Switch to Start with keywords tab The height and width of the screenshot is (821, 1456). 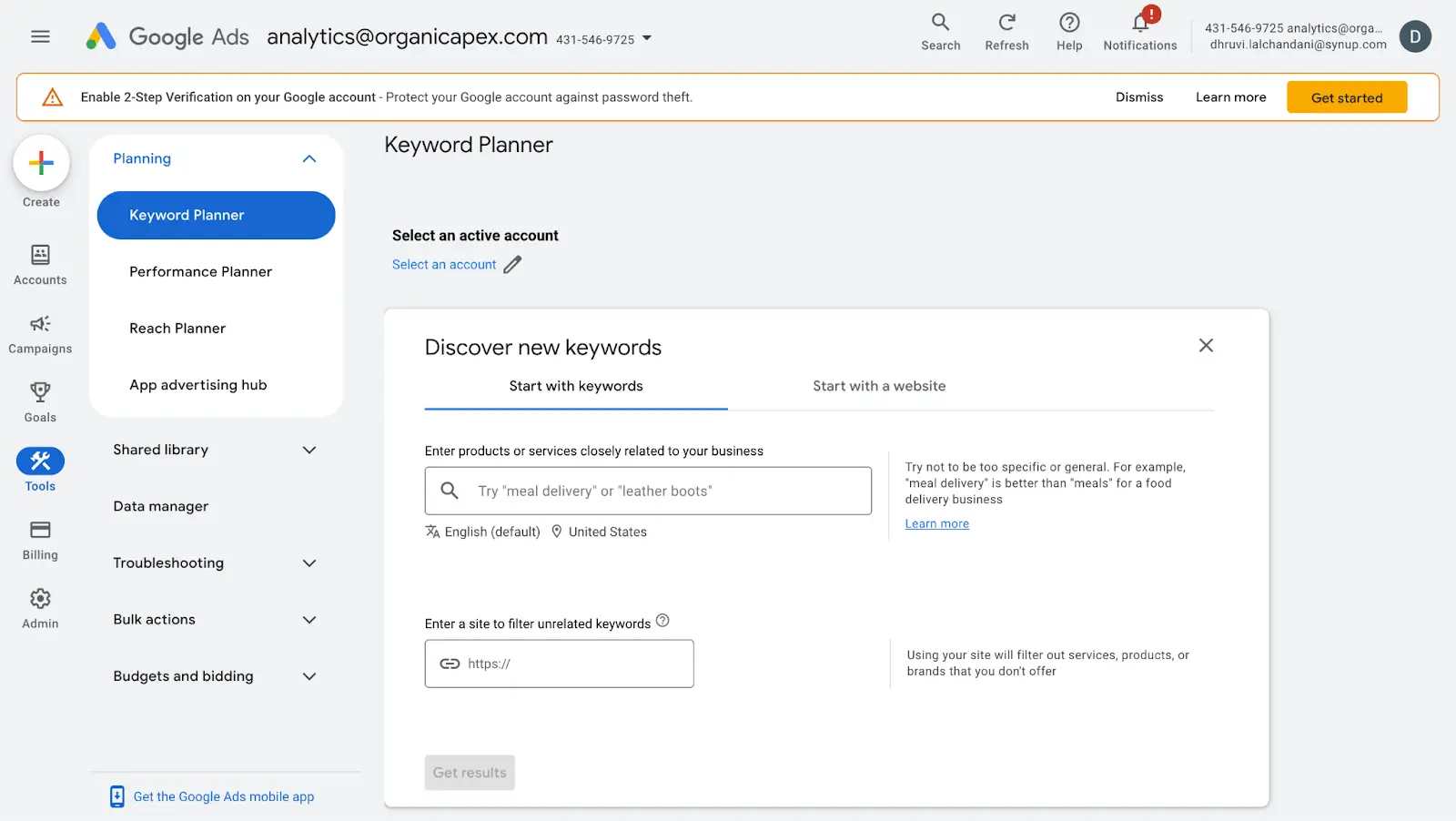click(x=576, y=386)
